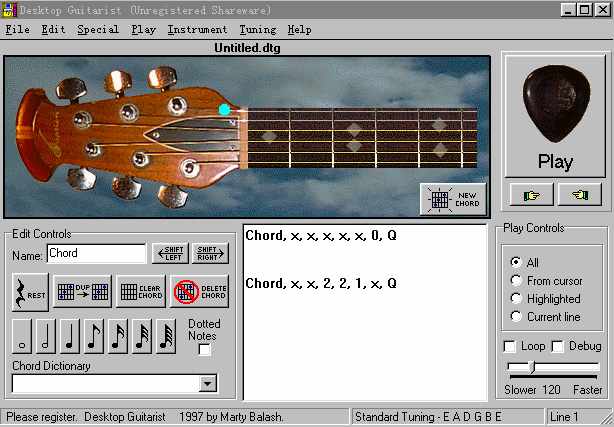Enable the Dotted Notes checkbox

tap(204, 349)
